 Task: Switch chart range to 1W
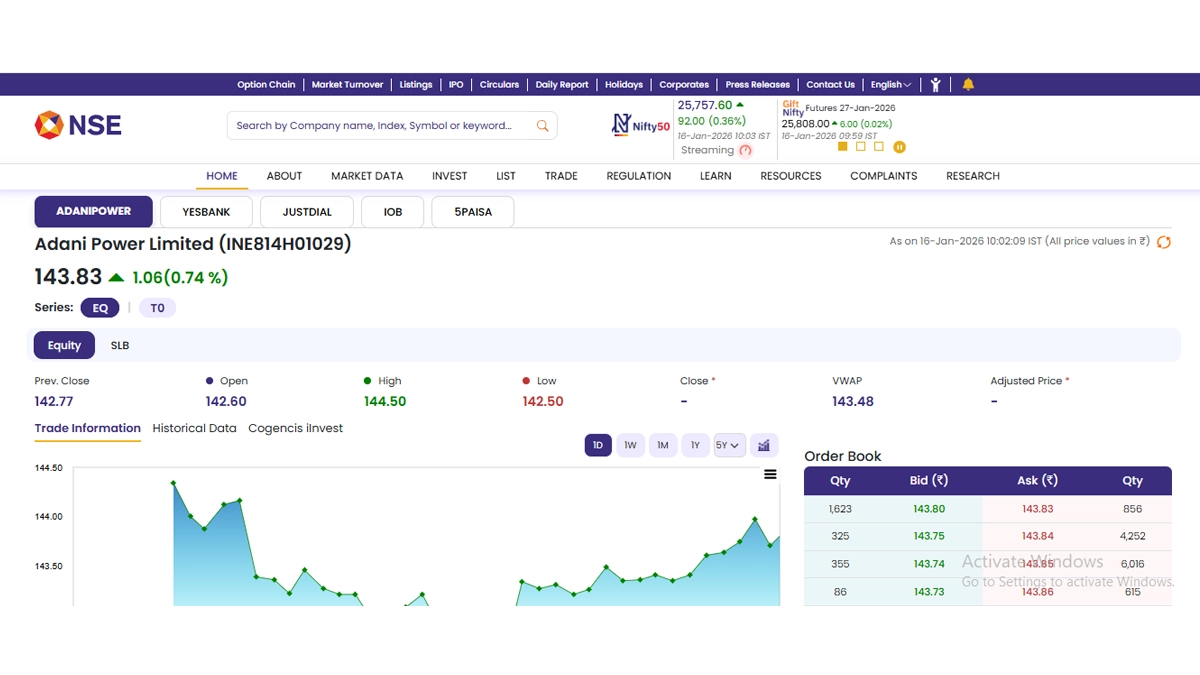(x=630, y=445)
